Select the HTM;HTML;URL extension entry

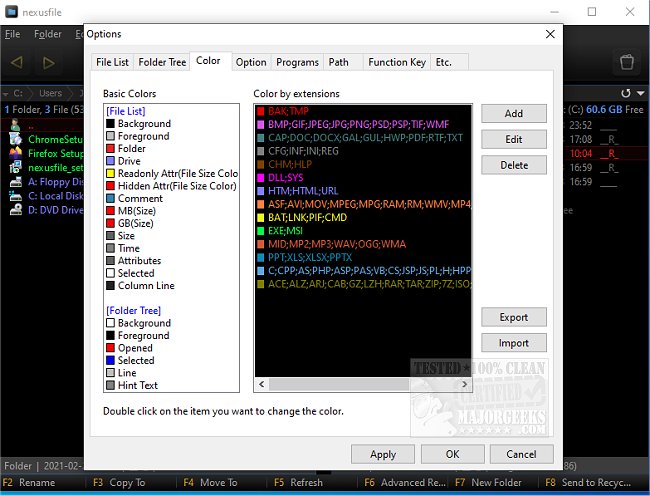coord(363,191)
